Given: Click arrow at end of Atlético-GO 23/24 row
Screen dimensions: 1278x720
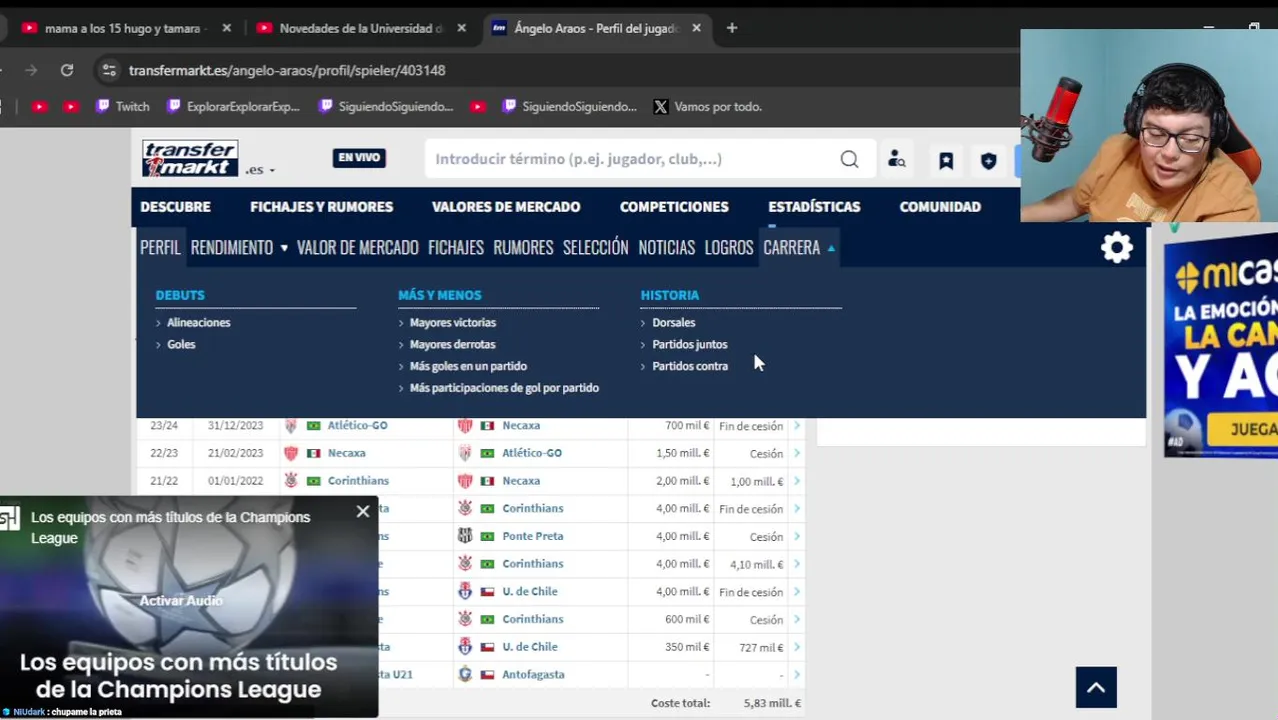Looking at the screenshot, I should coord(797,426).
